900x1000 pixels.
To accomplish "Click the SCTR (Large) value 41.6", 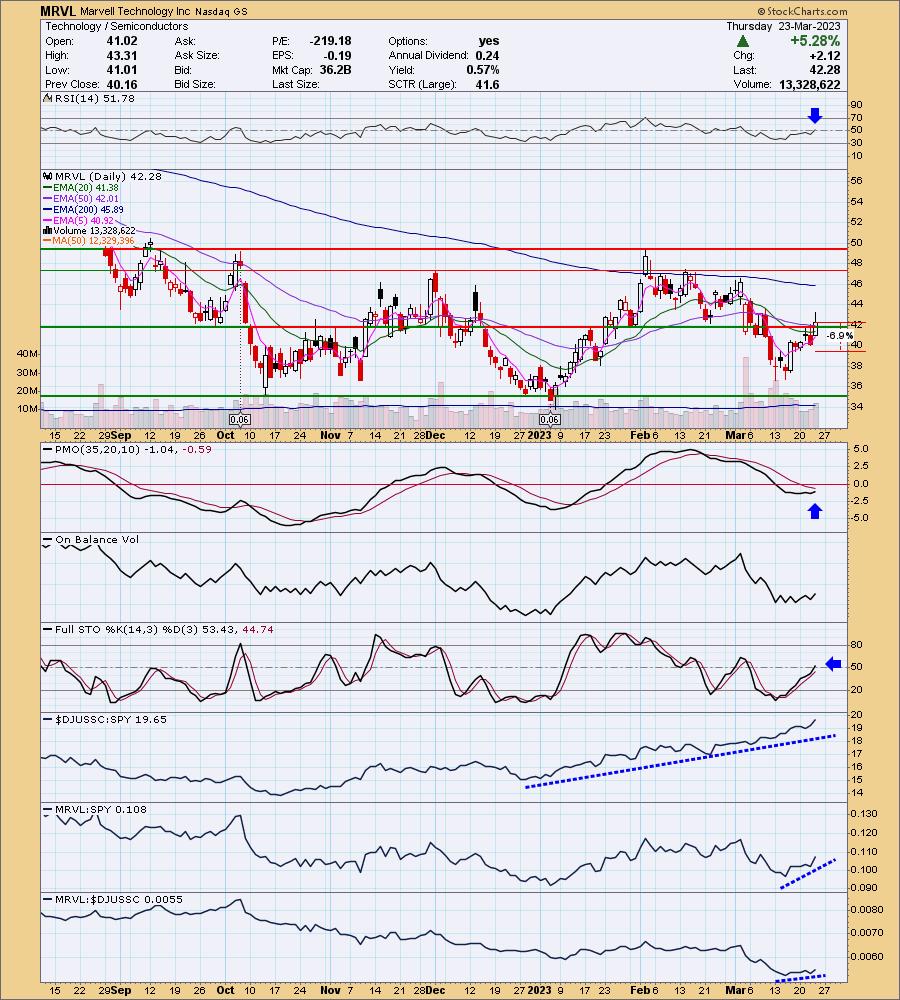I will click(x=487, y=84).
